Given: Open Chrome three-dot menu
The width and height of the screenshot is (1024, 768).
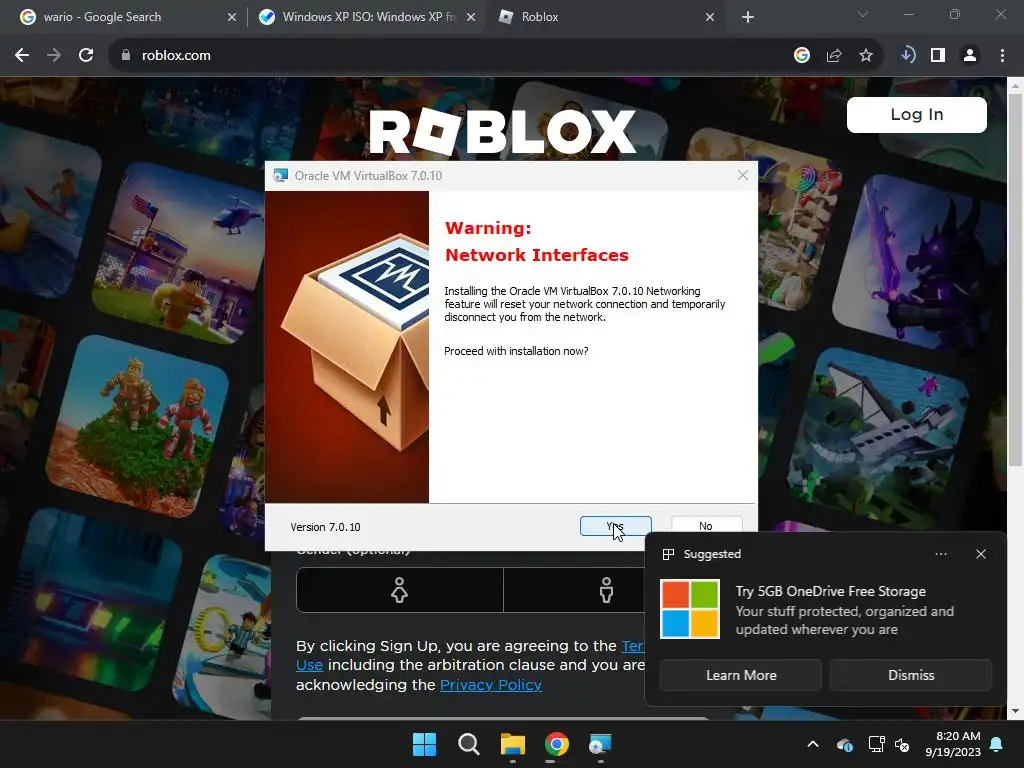Looking at the screenshot, I should (1002, 56).
